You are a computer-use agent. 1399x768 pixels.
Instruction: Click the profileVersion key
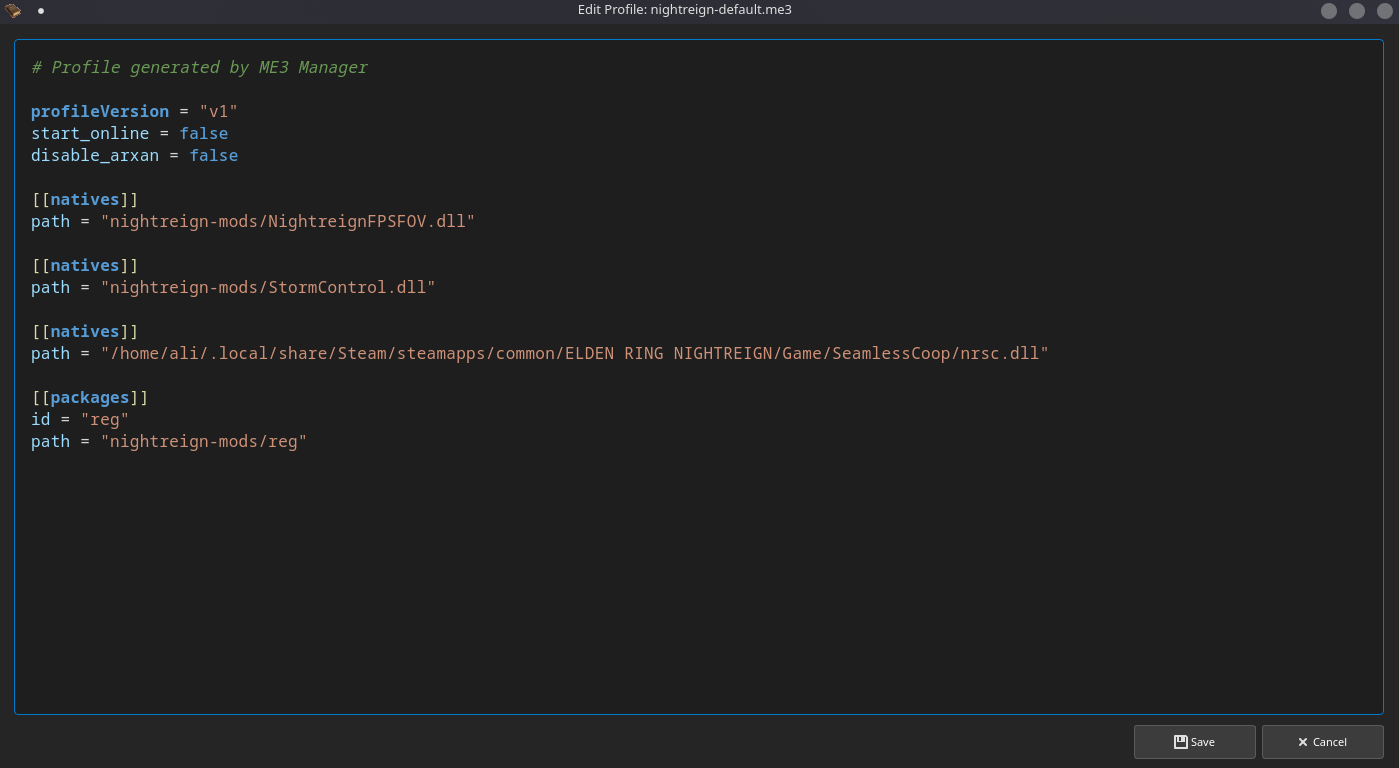pos(100,111)
